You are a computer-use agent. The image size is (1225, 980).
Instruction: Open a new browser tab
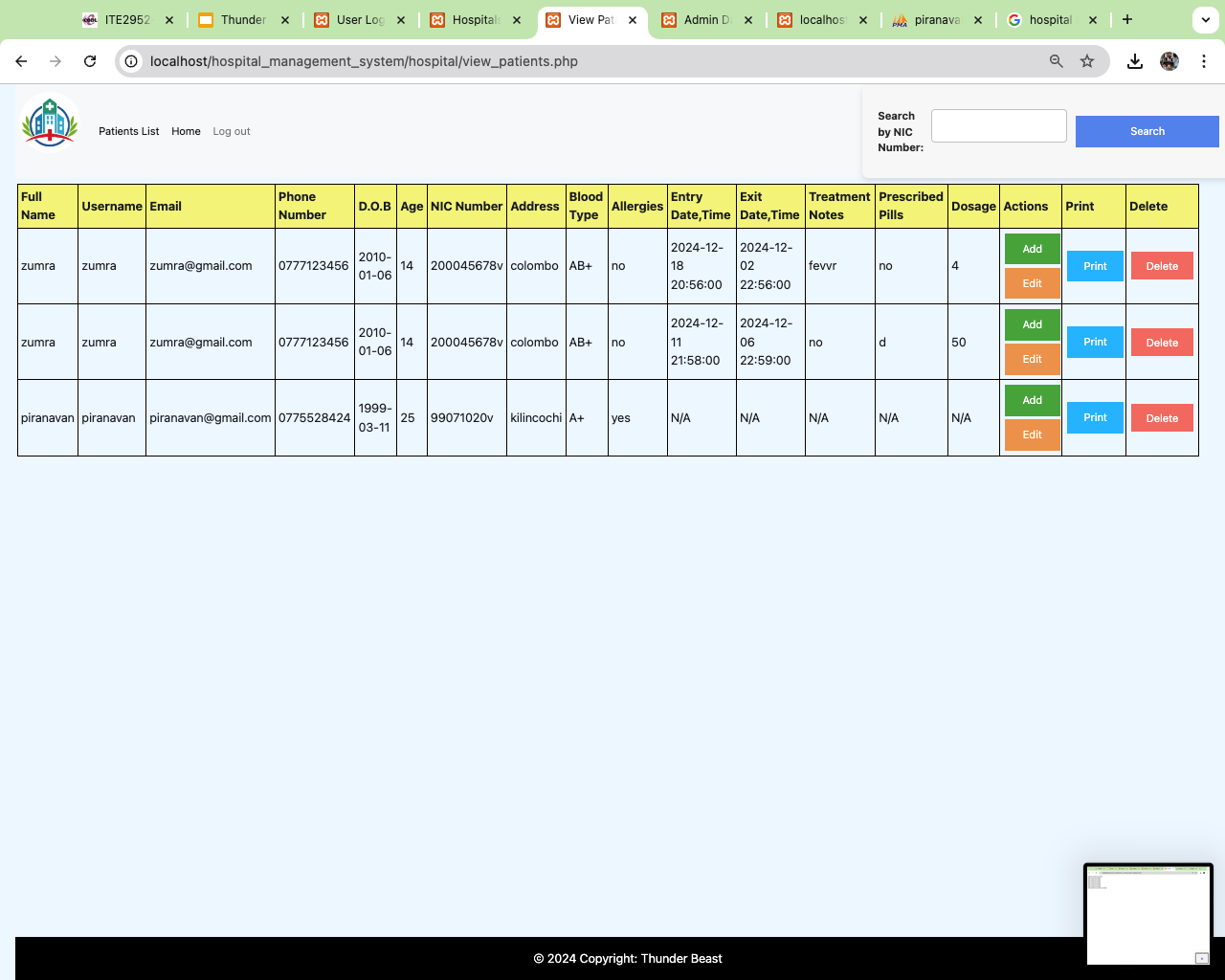click(x=1127, y=19)
